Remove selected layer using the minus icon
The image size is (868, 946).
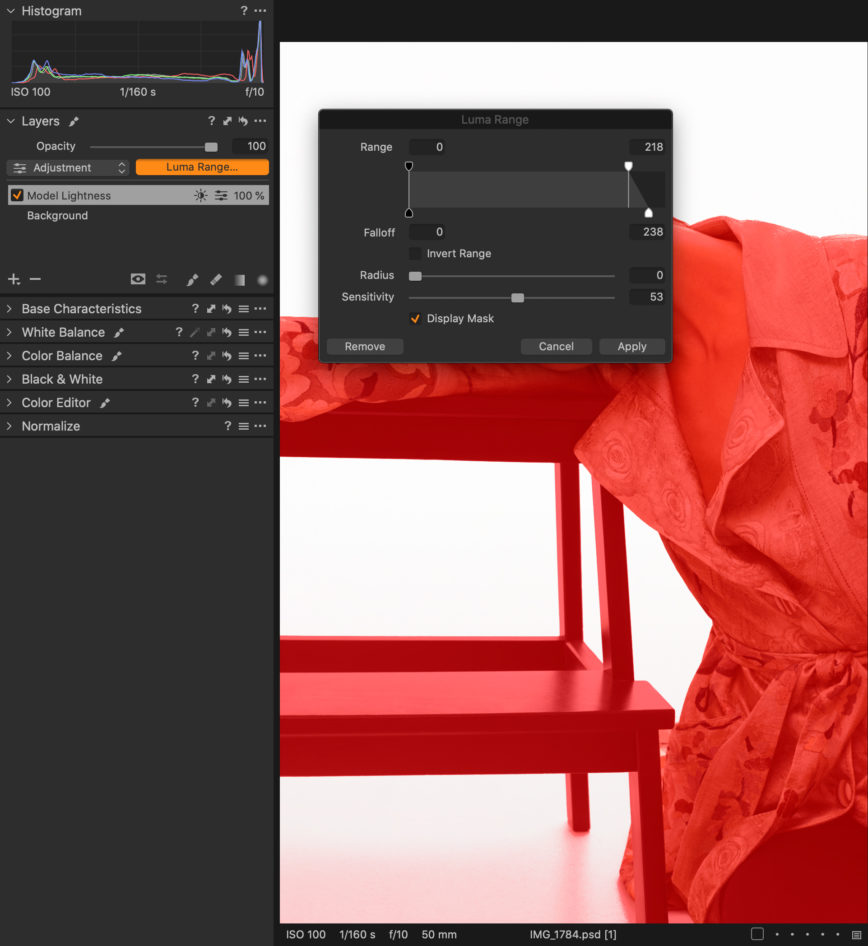click(x=35, y=279)
